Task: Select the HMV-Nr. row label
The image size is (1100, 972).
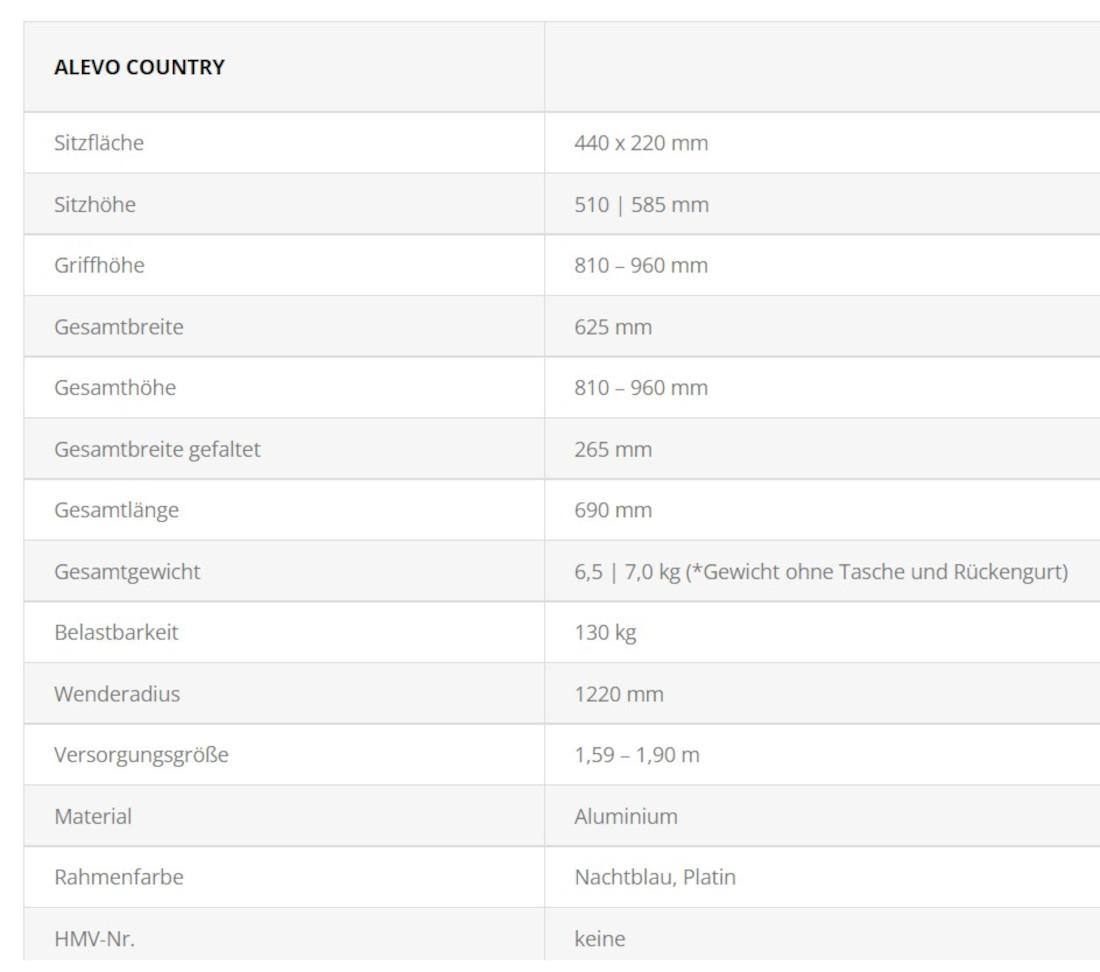Action: point(94,939)
